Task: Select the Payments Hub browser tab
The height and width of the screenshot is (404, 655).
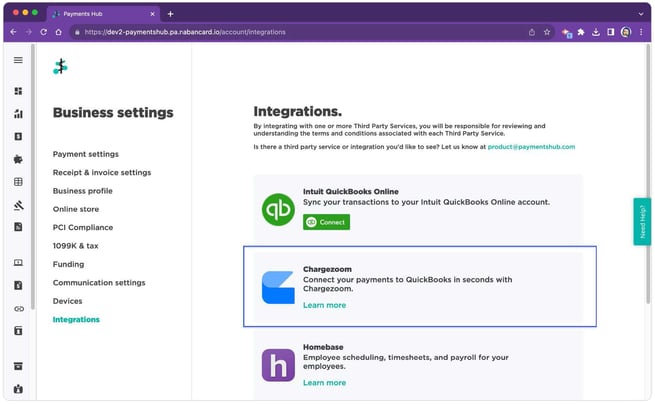Action: (x=104, y=14)
